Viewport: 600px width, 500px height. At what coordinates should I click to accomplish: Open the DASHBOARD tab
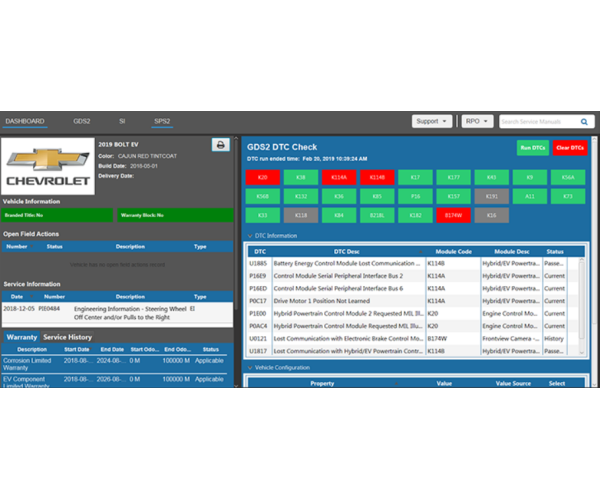click(x=25, y=121)
